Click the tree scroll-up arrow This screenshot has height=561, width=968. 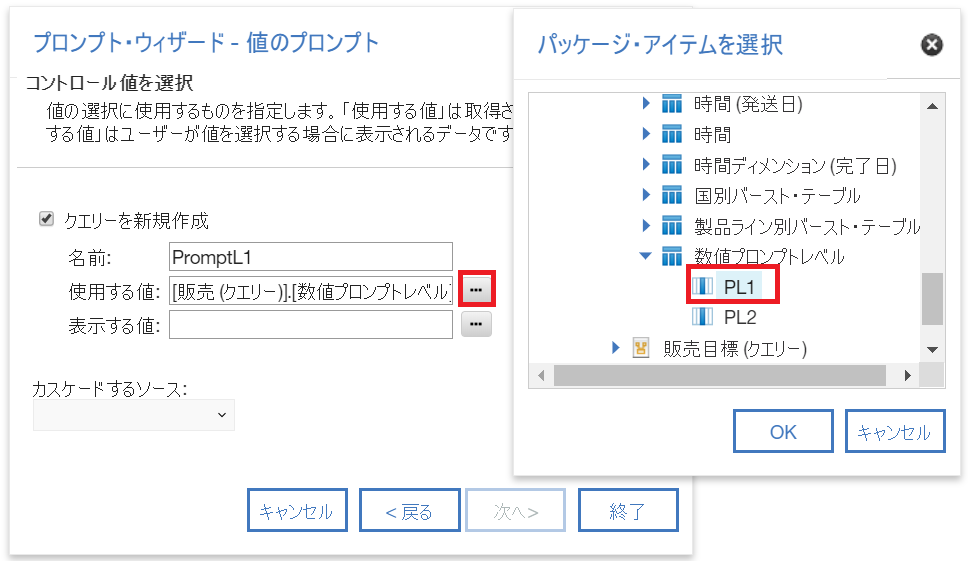932,106
